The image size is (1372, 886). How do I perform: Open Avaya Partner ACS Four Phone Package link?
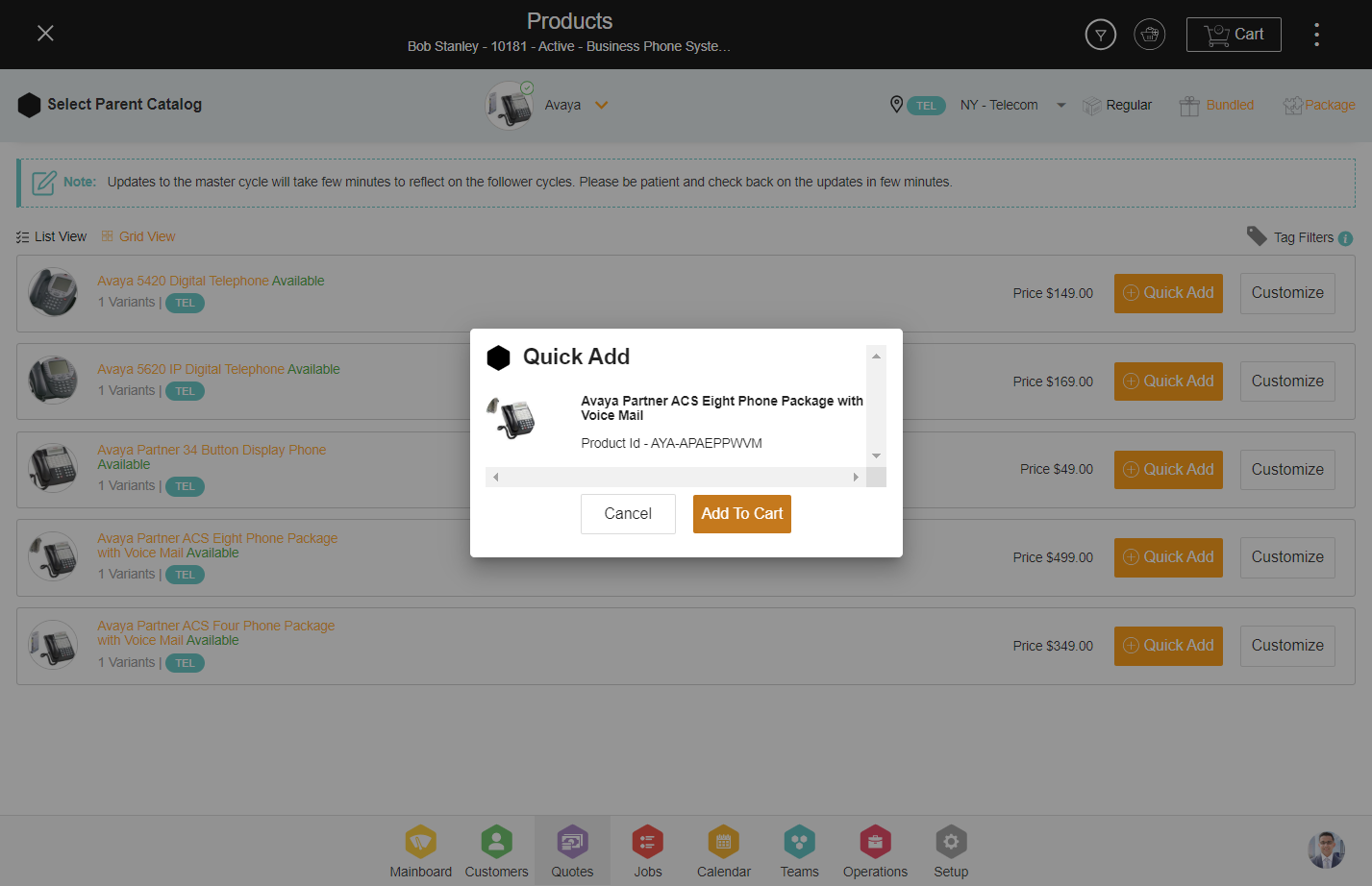click(x=215, y=632)
